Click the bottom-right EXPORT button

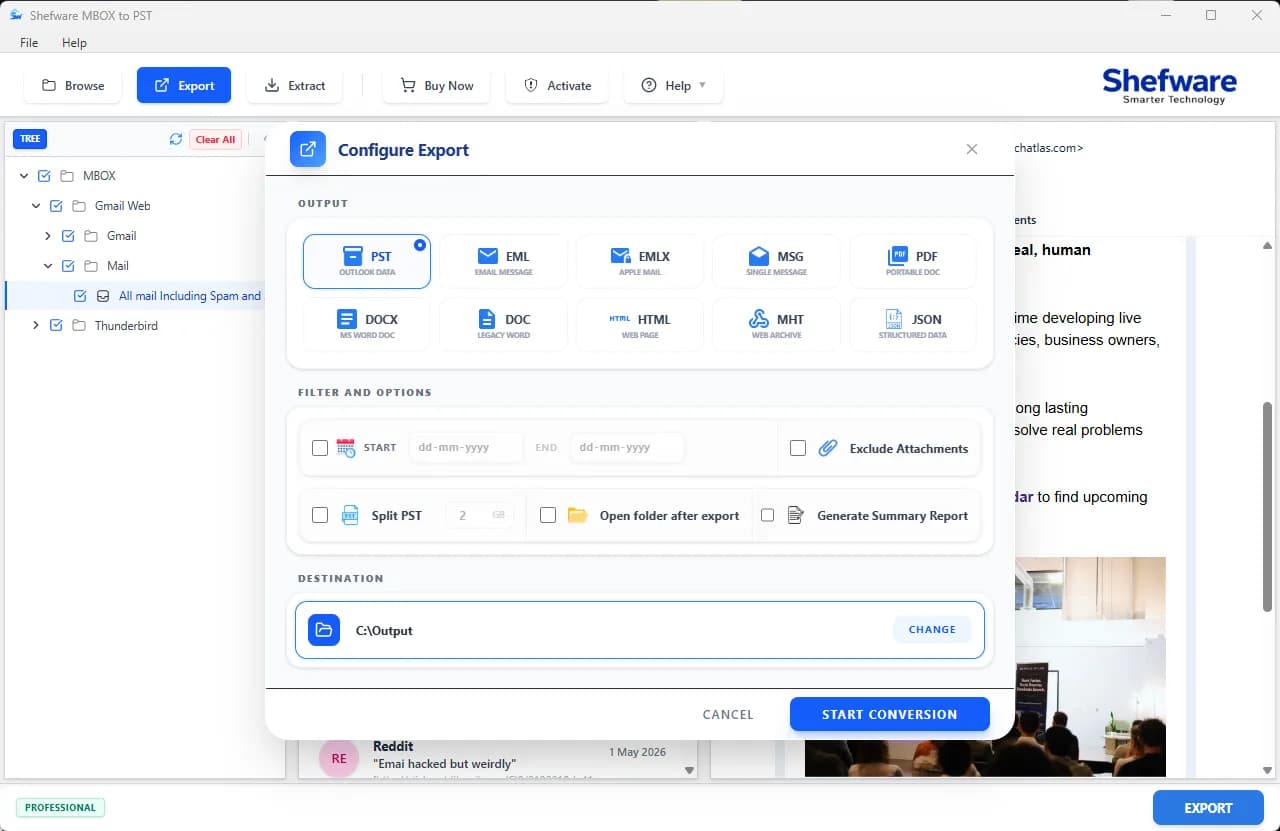click(x=1208, y=808)
